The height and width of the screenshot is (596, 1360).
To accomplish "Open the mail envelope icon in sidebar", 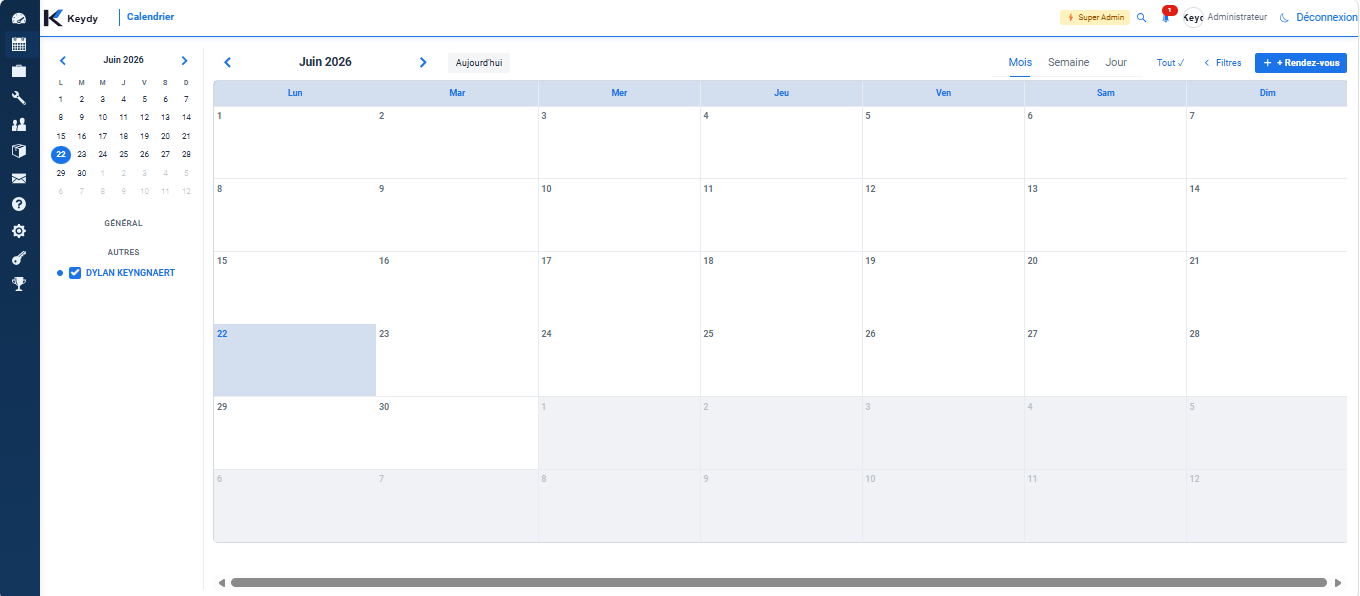I will (18, 178).
